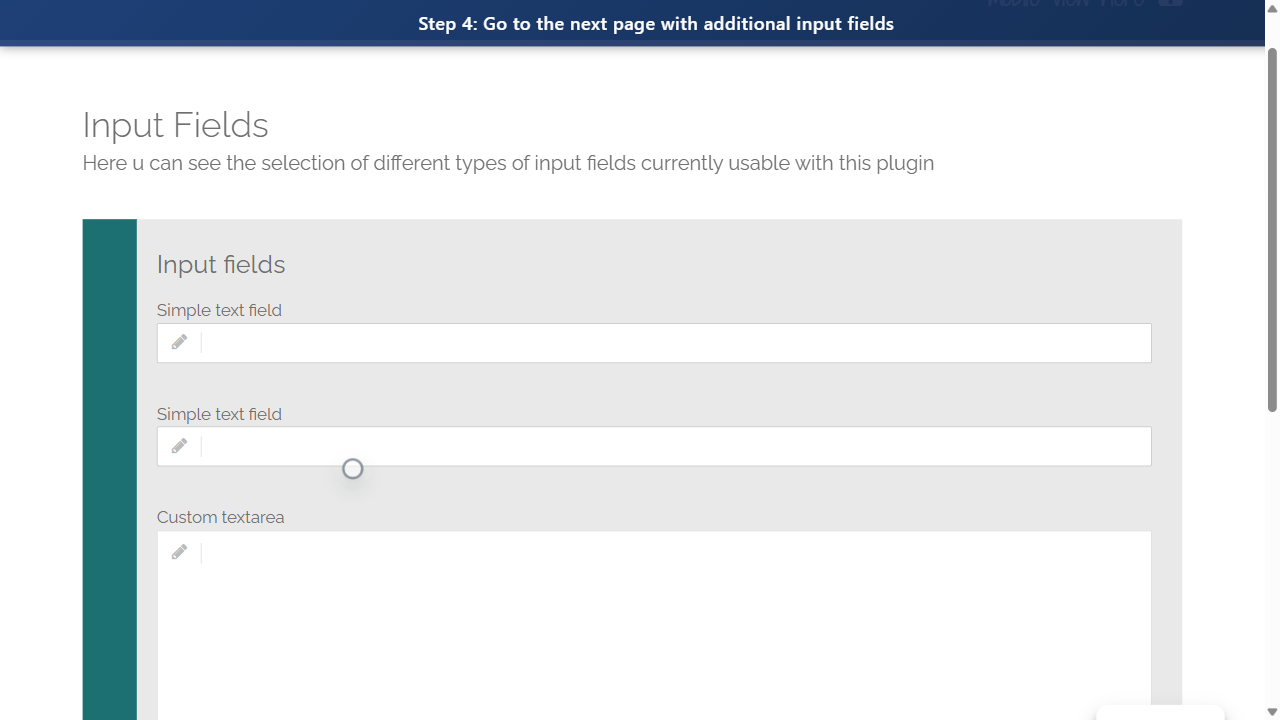Screen dimensions: 1280x720
Task: Click the Input fields panel title
Action: (x=221, y=264)
